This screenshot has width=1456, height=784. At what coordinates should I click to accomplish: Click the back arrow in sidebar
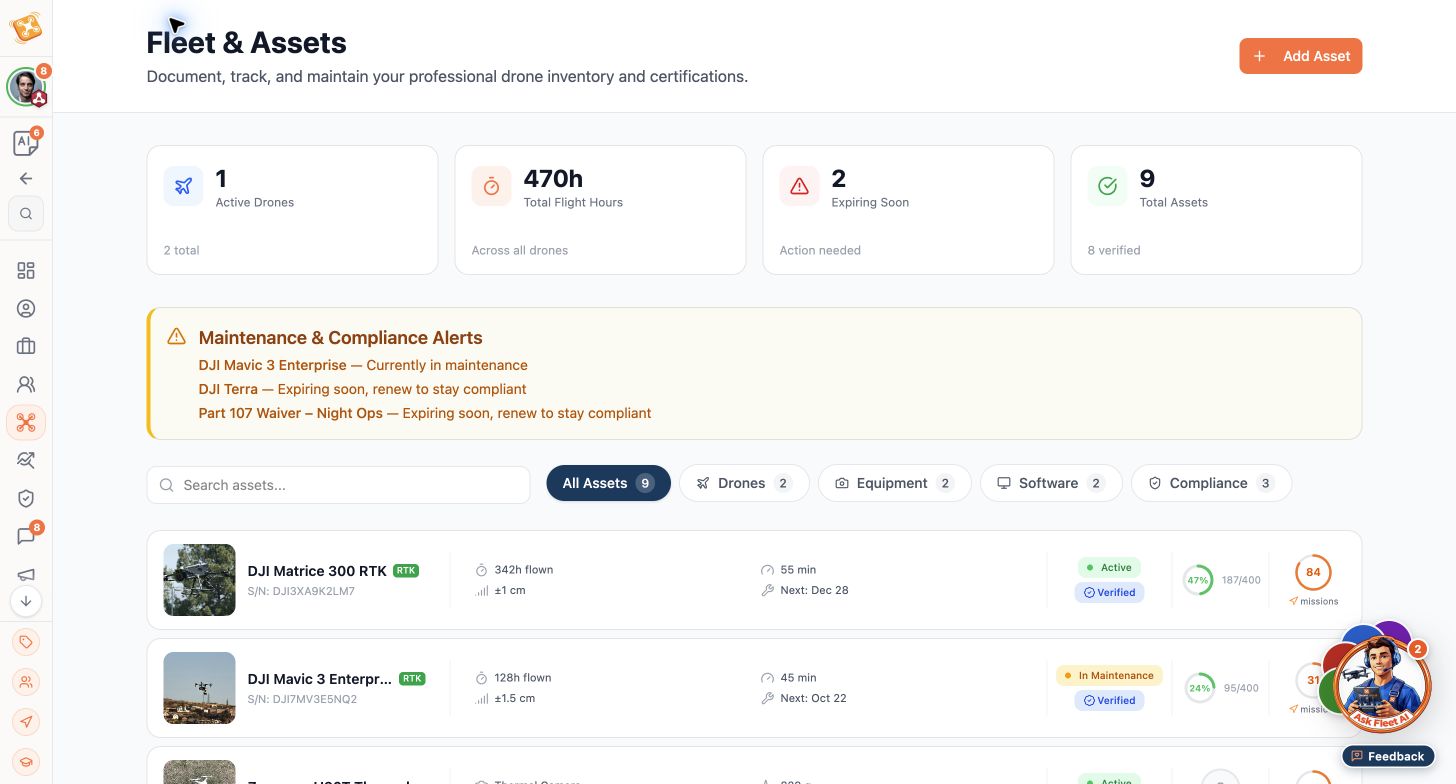point(26,179)
